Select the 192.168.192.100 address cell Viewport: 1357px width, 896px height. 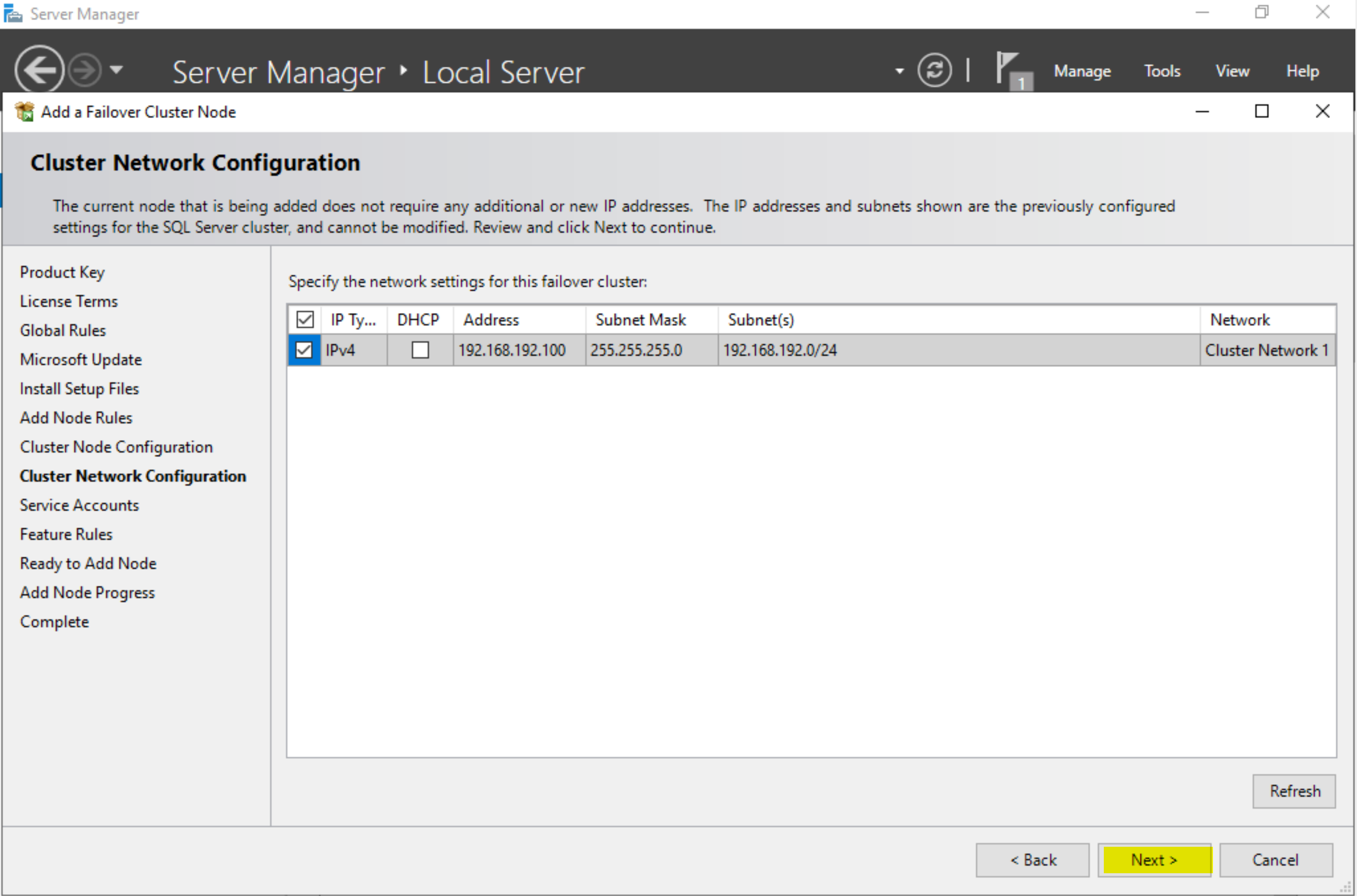[519, 350]
